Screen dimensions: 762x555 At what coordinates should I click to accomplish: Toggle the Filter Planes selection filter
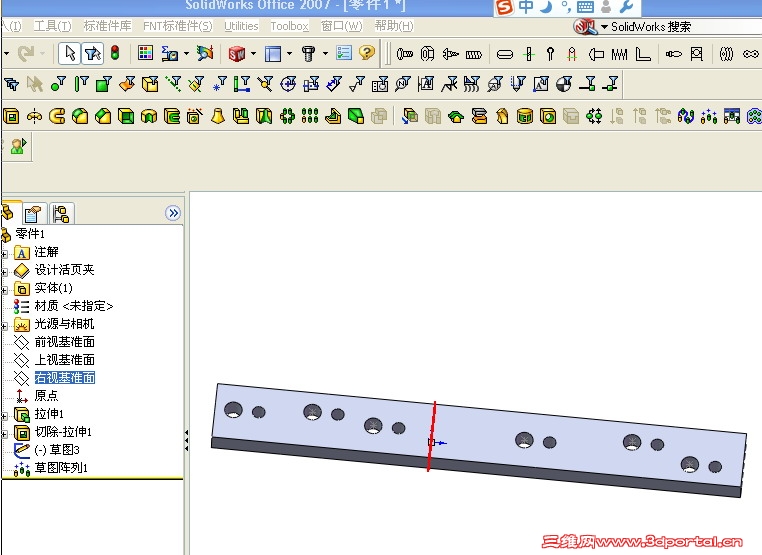coord(196,85)
